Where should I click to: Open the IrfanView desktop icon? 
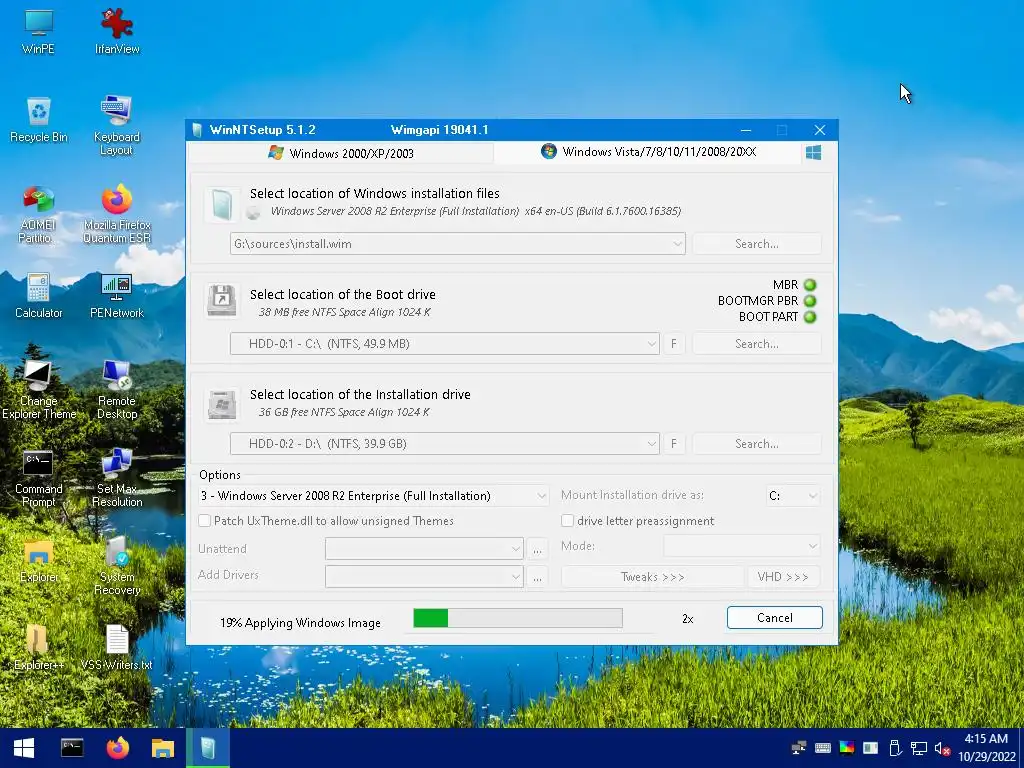(117, 31)
